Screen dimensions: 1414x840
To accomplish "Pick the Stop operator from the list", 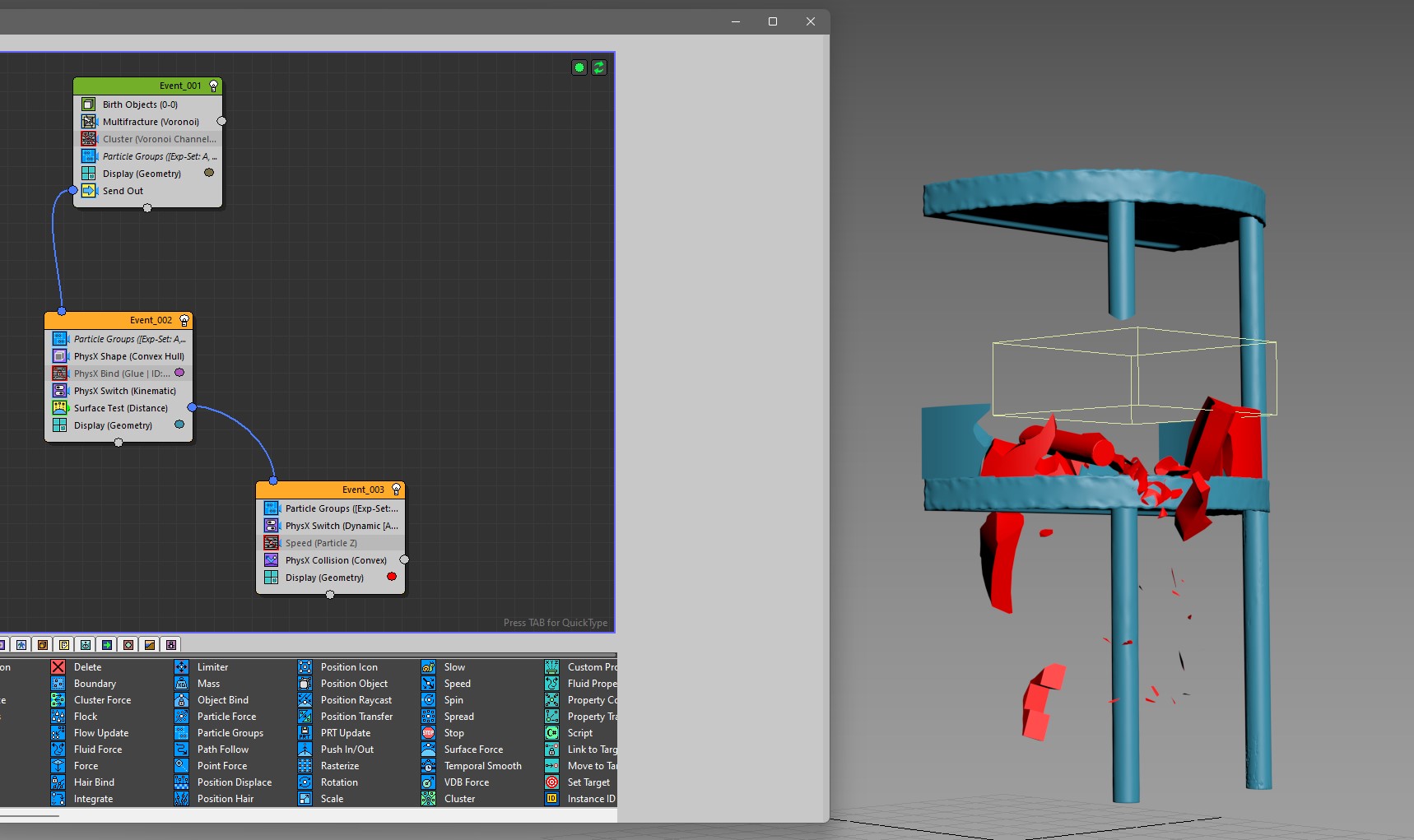I will pyautogui.click(x=454, y=733).
